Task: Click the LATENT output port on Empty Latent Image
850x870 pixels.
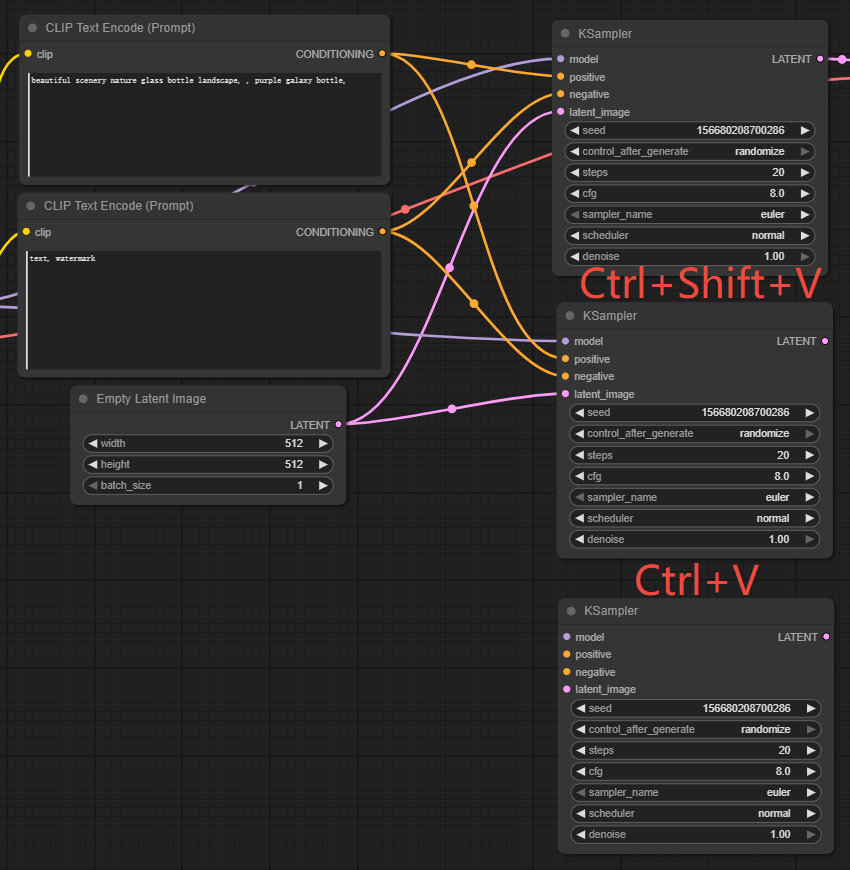Action: coord(338,425)
